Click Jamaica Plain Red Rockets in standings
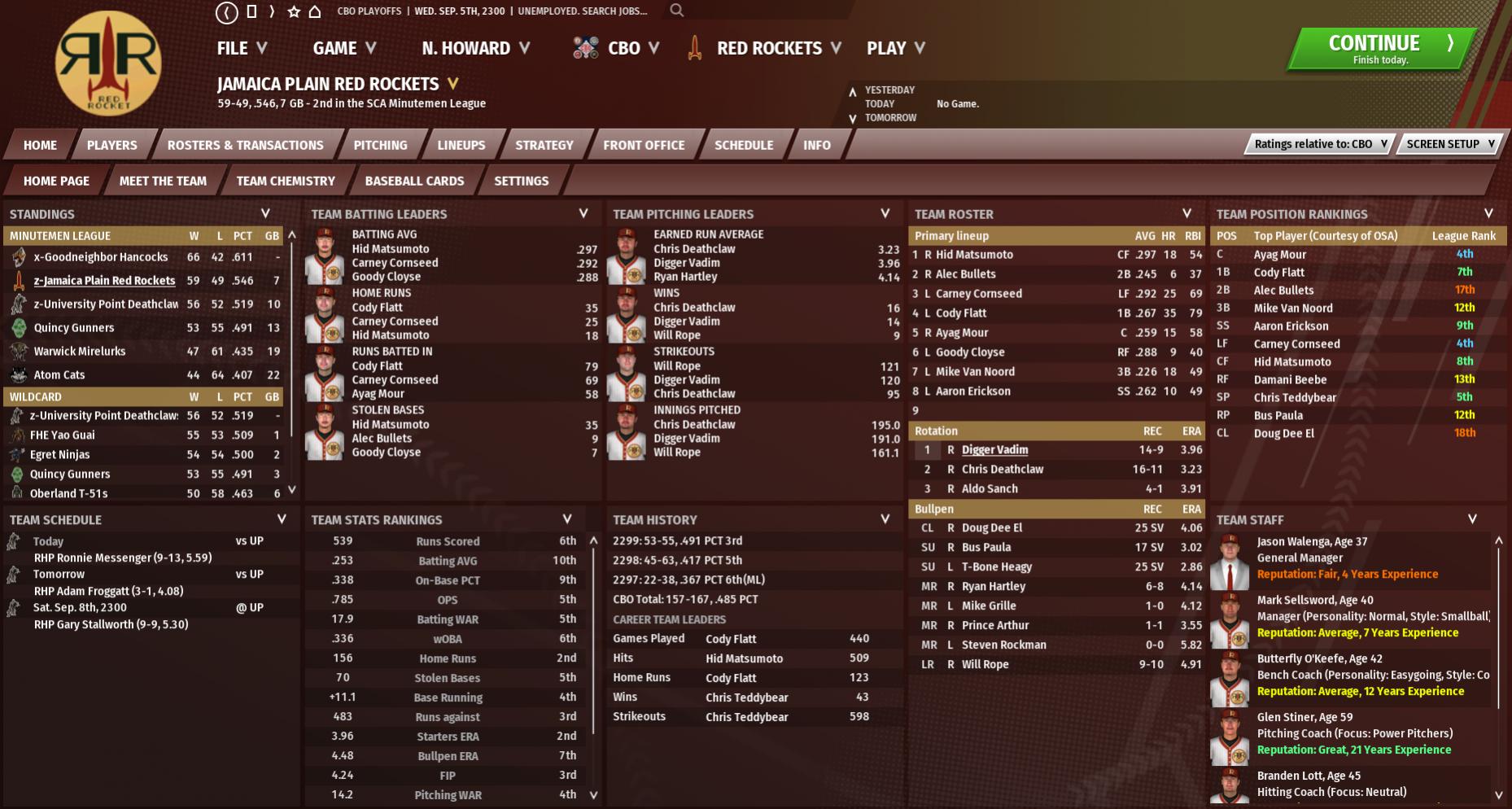Image resolution: width=1512 pixels, height=809 pixels. point(104,281)
